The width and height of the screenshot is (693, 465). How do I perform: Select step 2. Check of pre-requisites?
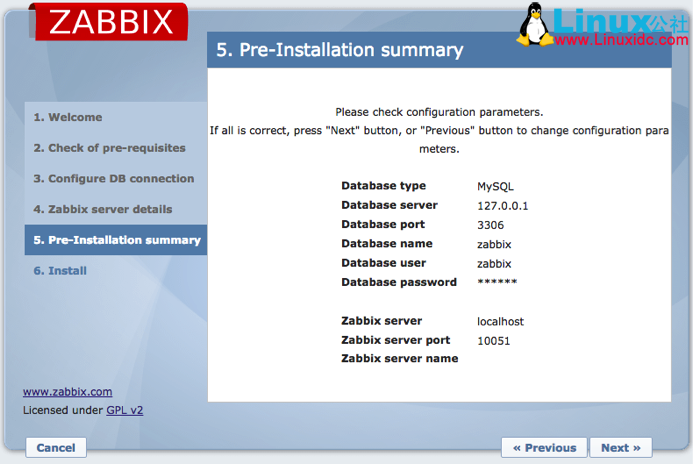[x=110, y=148]
